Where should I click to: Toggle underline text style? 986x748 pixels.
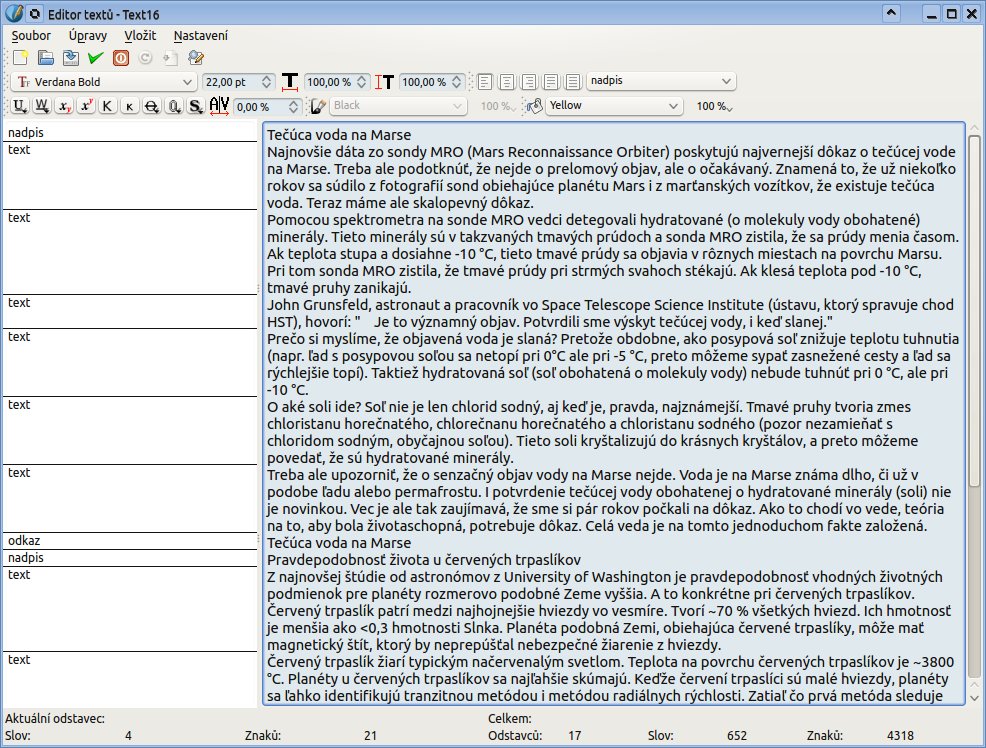(19, 106)
